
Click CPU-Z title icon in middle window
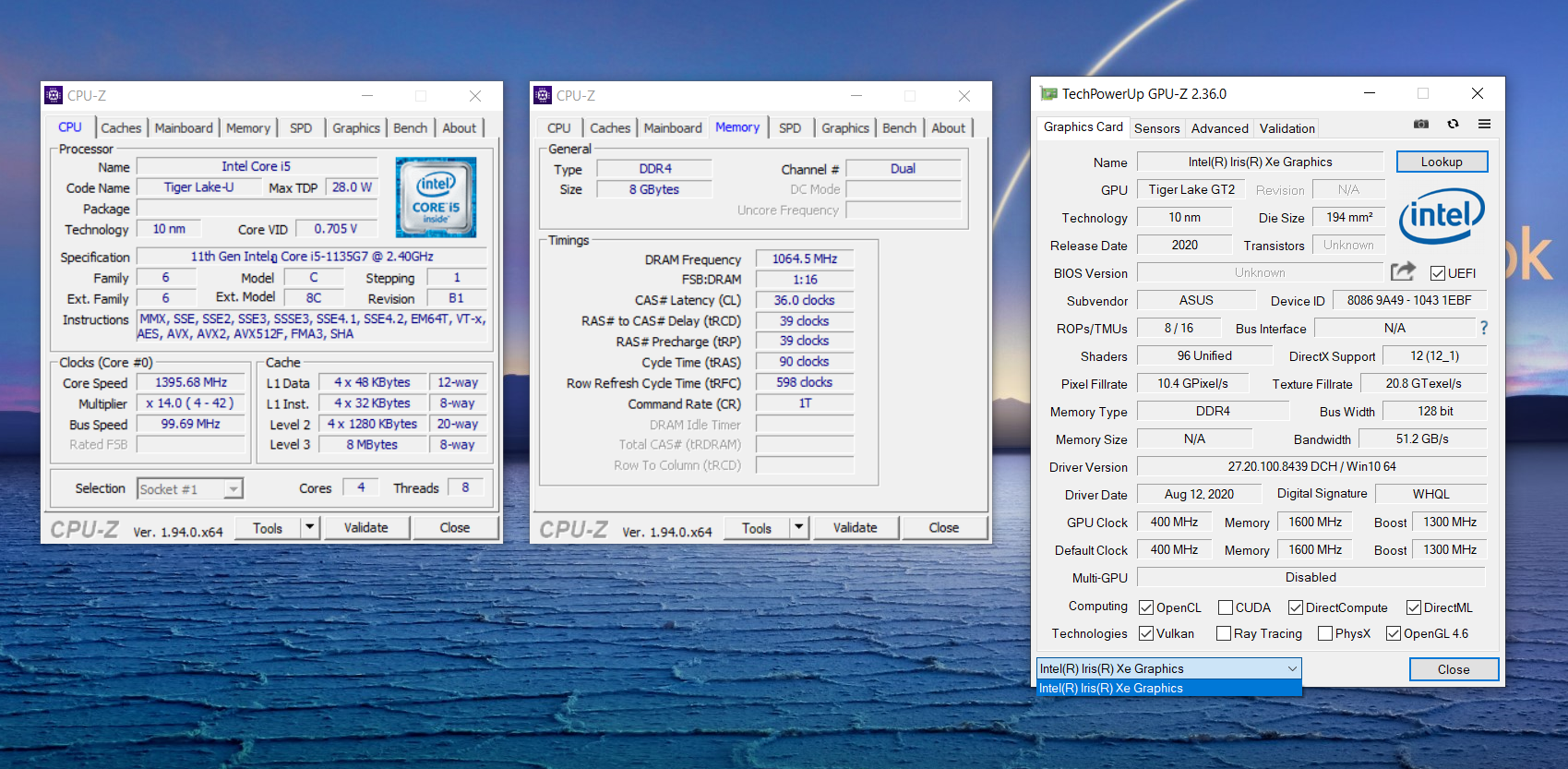tap(543, 95)
